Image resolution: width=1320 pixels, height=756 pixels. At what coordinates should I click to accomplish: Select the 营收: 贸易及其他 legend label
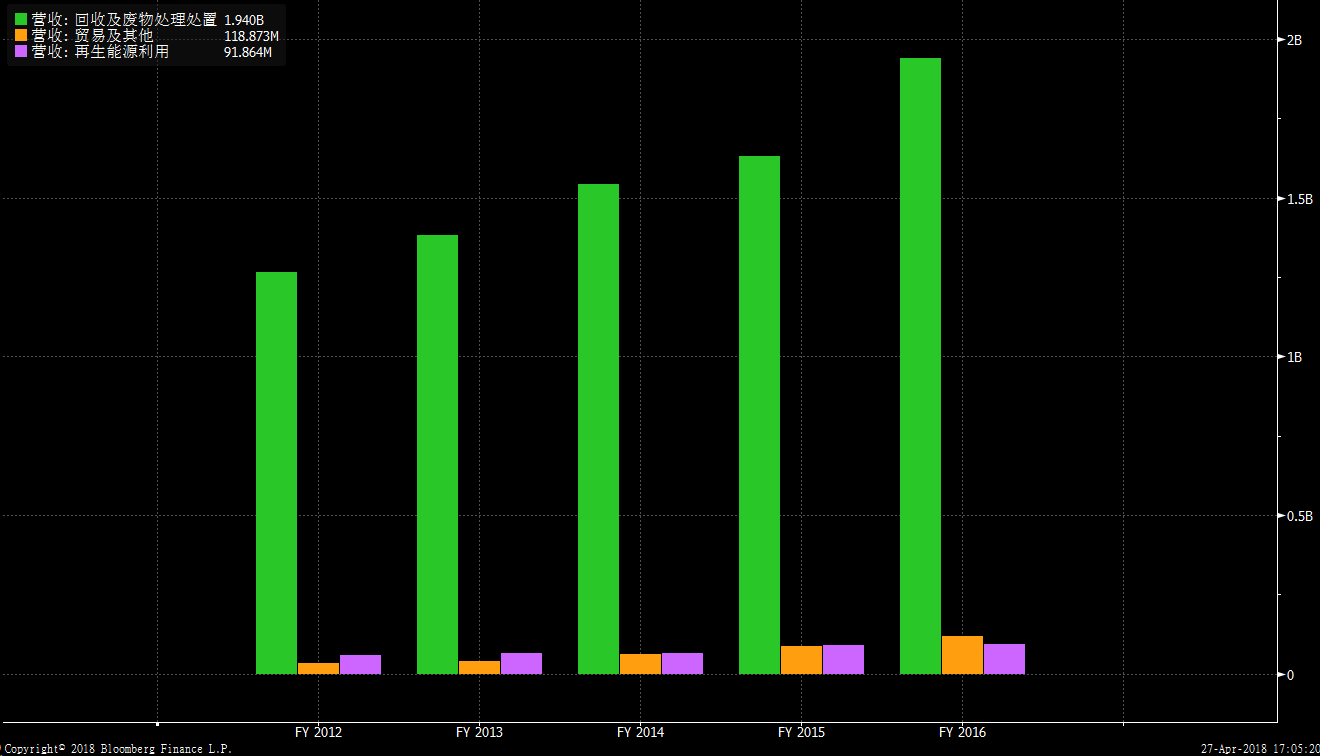(92, 36)
